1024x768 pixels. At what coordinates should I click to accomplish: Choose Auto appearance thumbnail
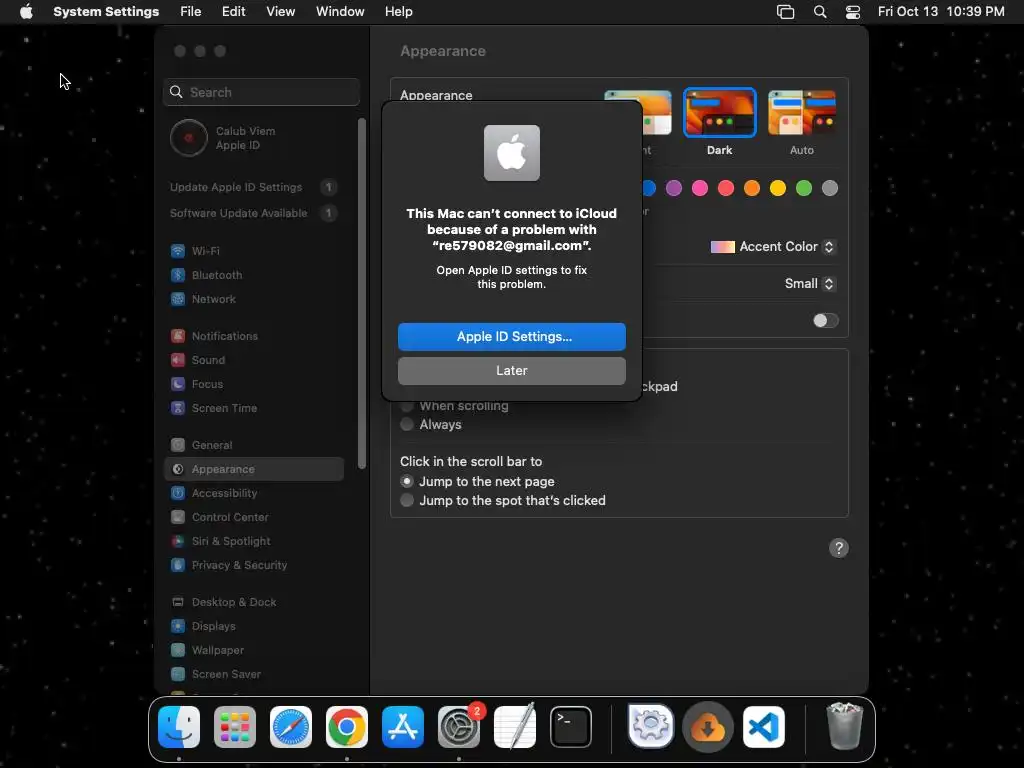[802, 112]
